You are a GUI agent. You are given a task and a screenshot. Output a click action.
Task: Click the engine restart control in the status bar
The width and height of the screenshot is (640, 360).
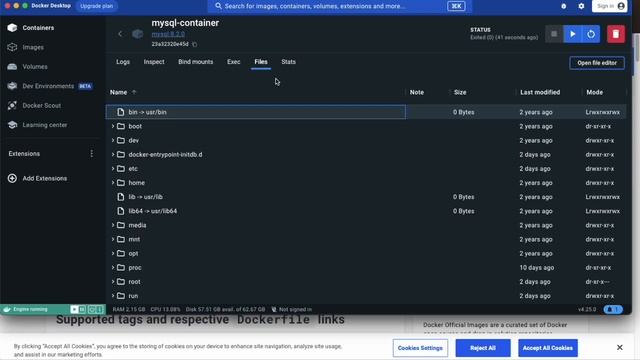pos(91,309)
